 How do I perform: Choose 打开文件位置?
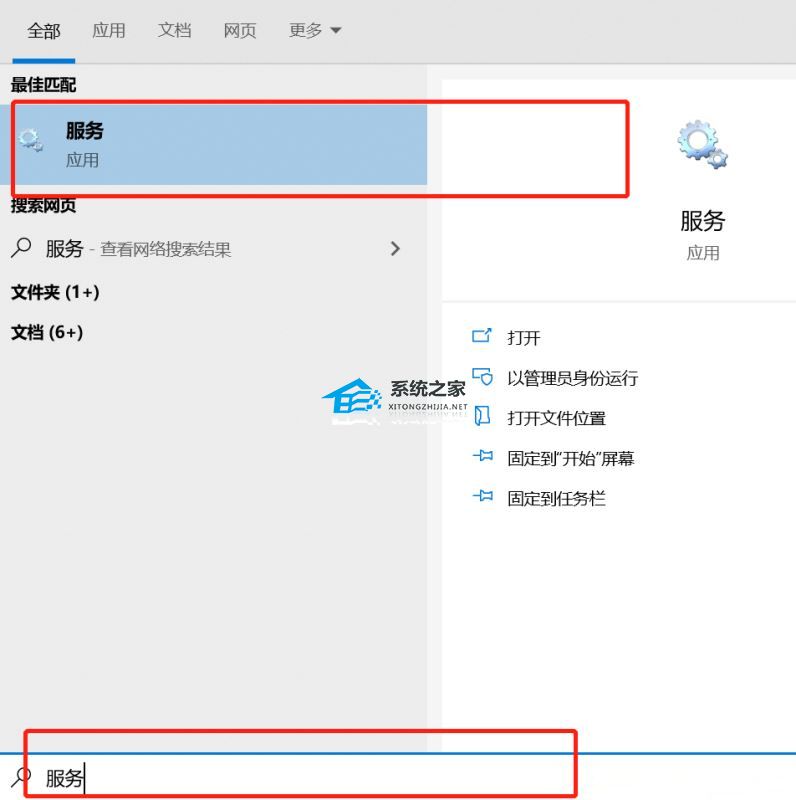556,418
